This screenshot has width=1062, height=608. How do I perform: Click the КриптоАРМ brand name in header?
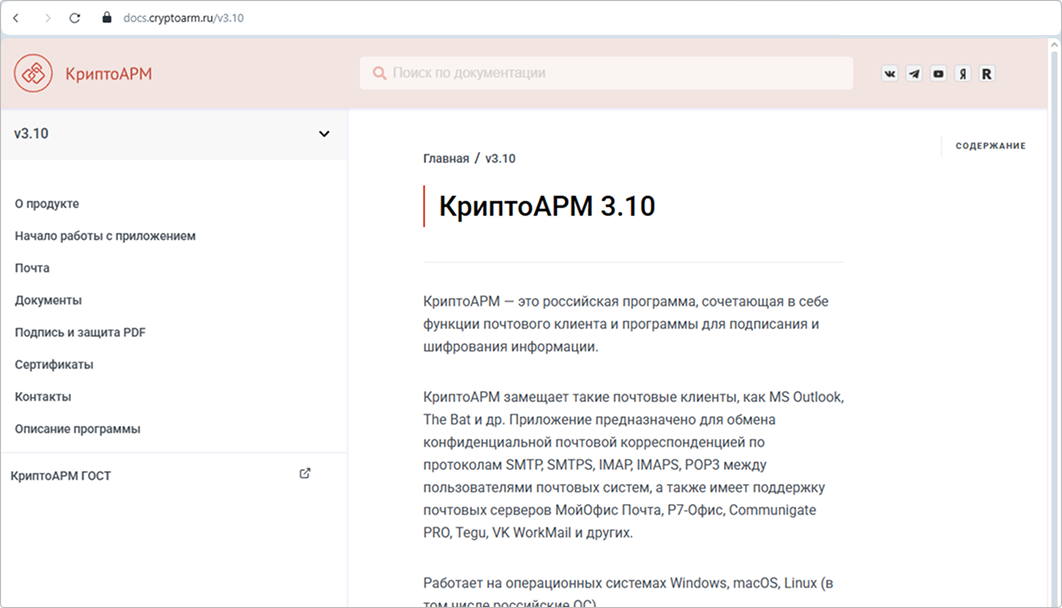[108, 74]
